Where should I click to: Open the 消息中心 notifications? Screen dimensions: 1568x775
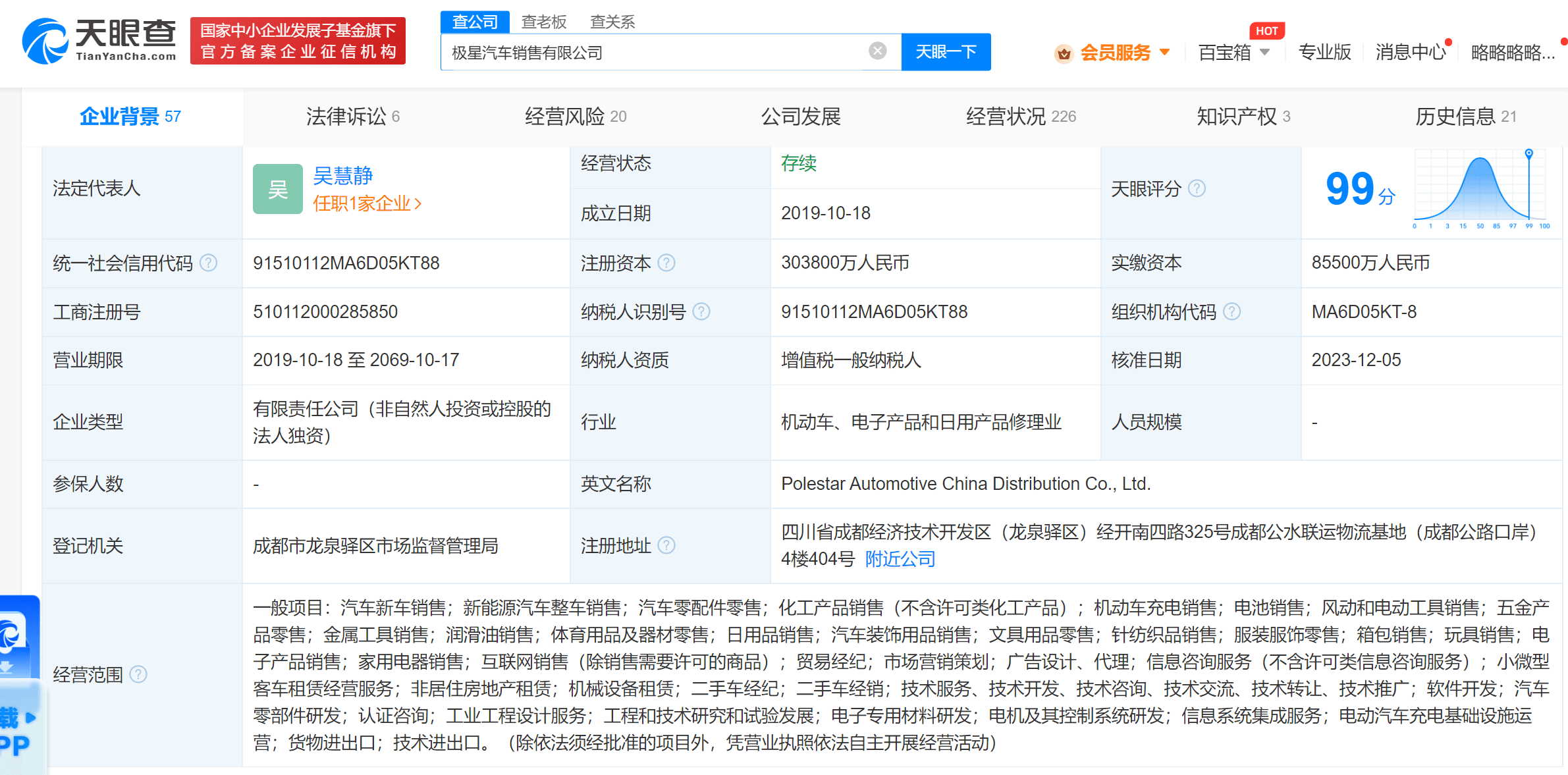1410,52
